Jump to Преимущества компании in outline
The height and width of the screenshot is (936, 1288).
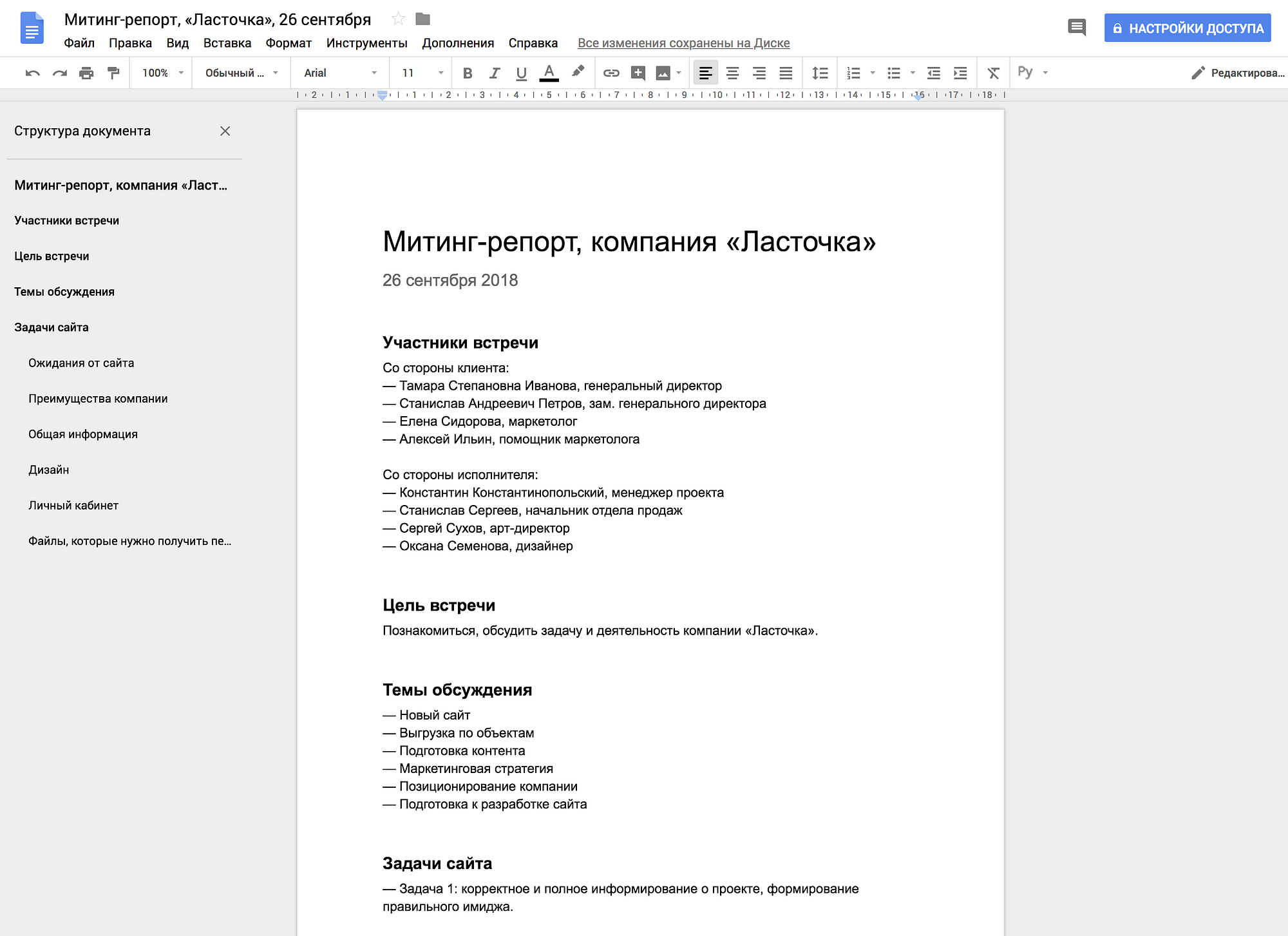tap(98, 399)
